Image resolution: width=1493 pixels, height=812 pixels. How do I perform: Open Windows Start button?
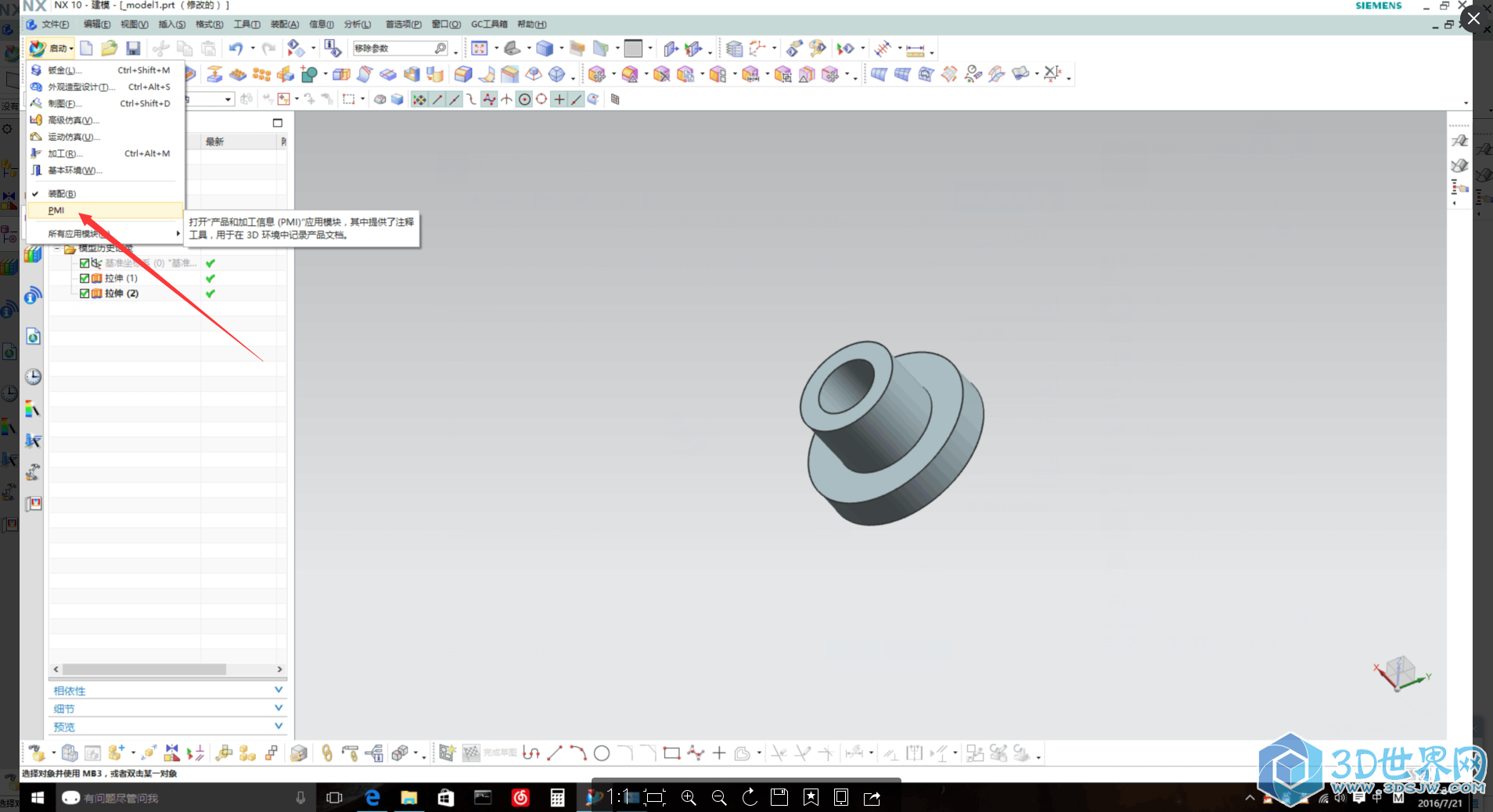click(37, 798)
